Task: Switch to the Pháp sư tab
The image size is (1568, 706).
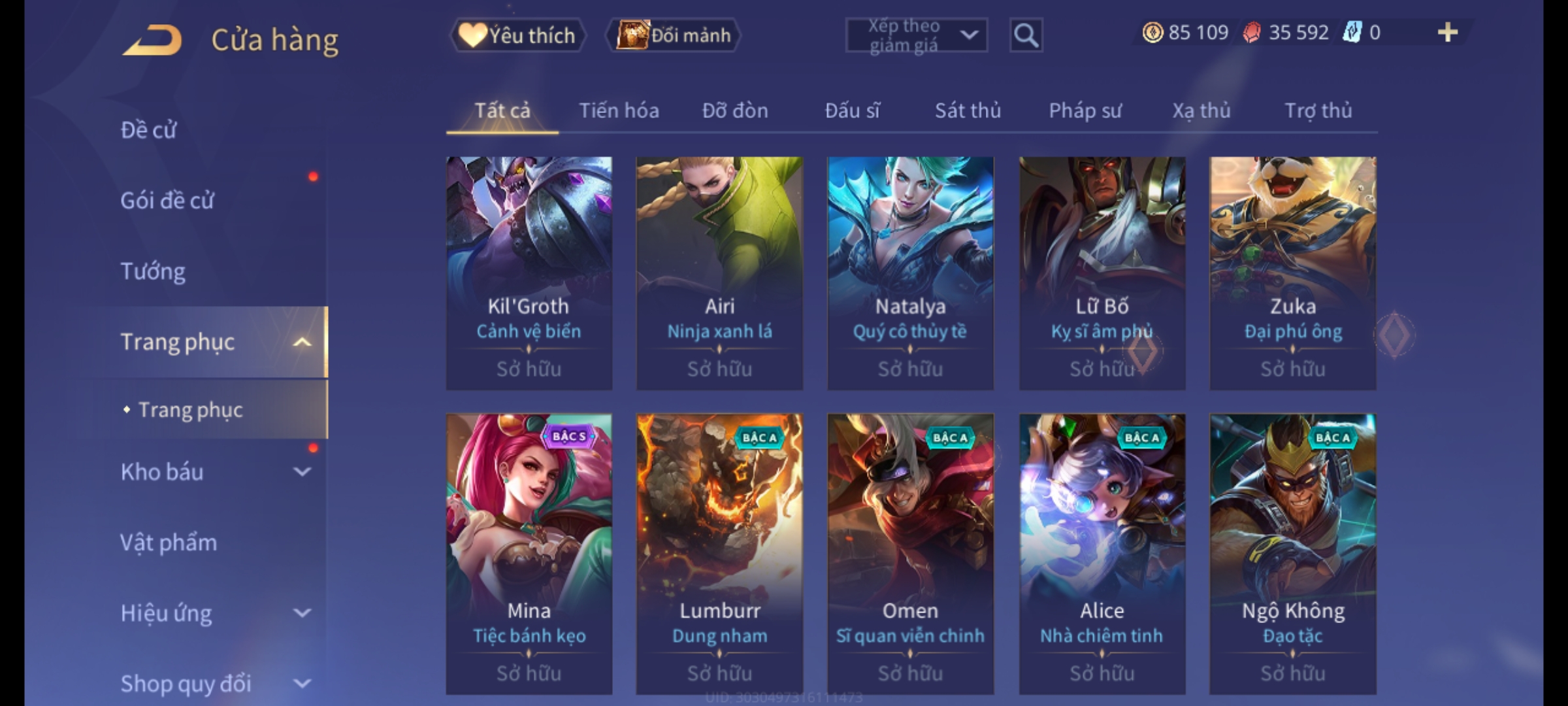Action: pos(1085,110)
